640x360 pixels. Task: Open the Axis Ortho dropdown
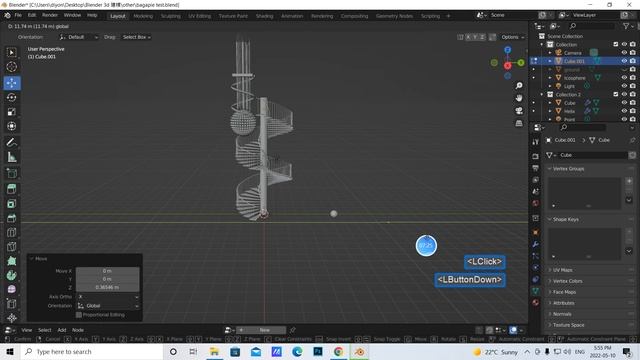click(x=108, y=297)
